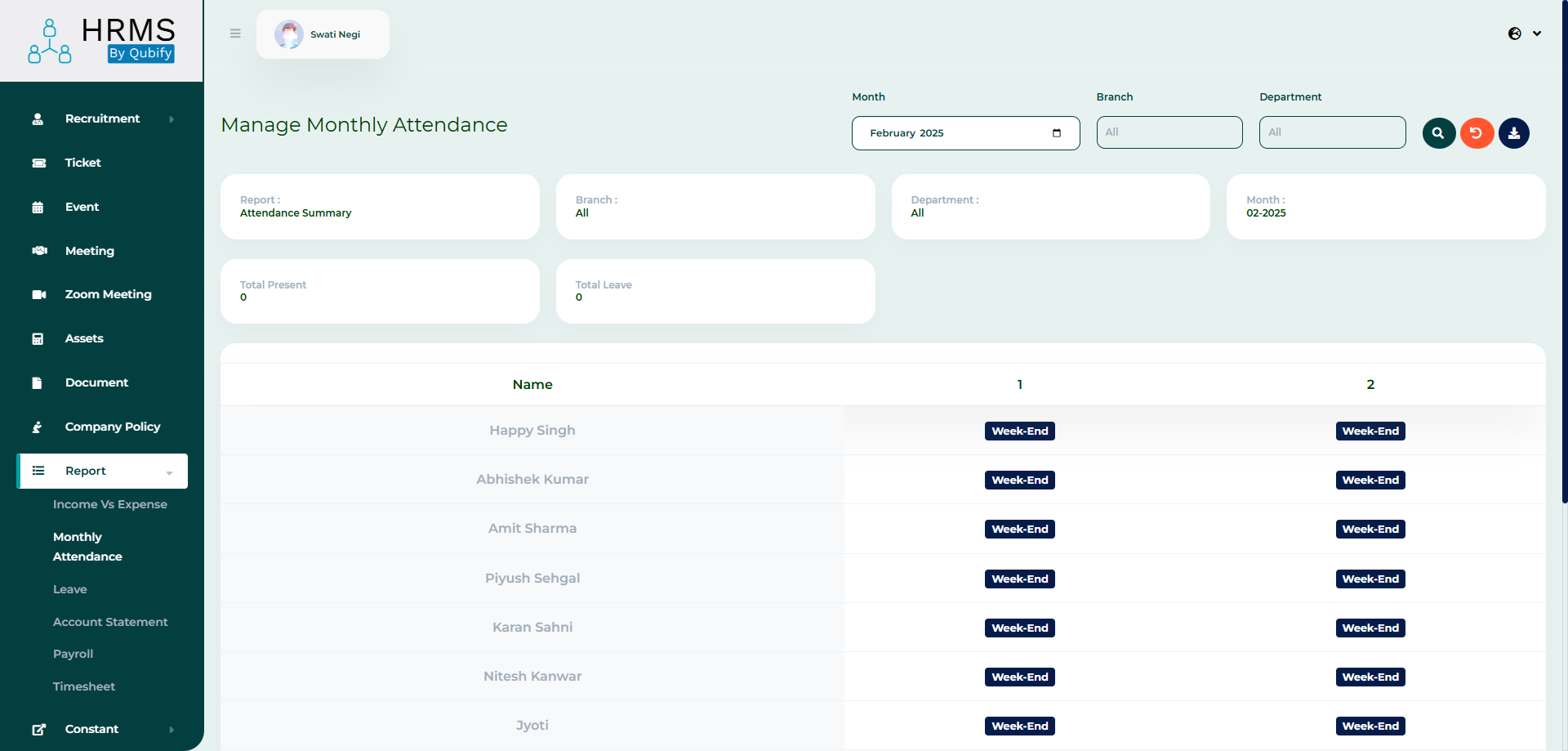
Task: Open the globe language selector
Action: coord(1515,34)
